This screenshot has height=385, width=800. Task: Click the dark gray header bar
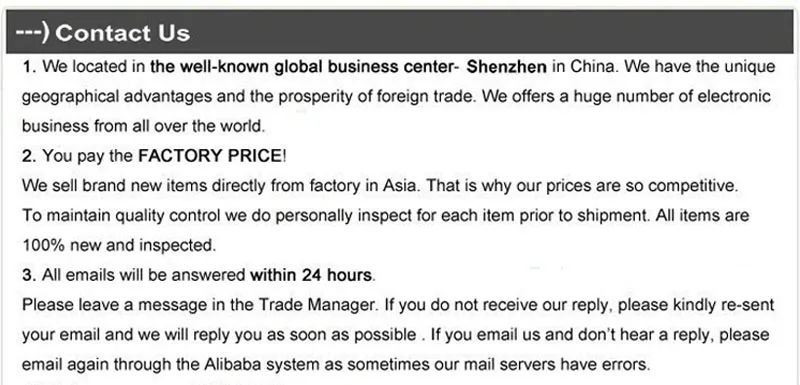(400, 32)
